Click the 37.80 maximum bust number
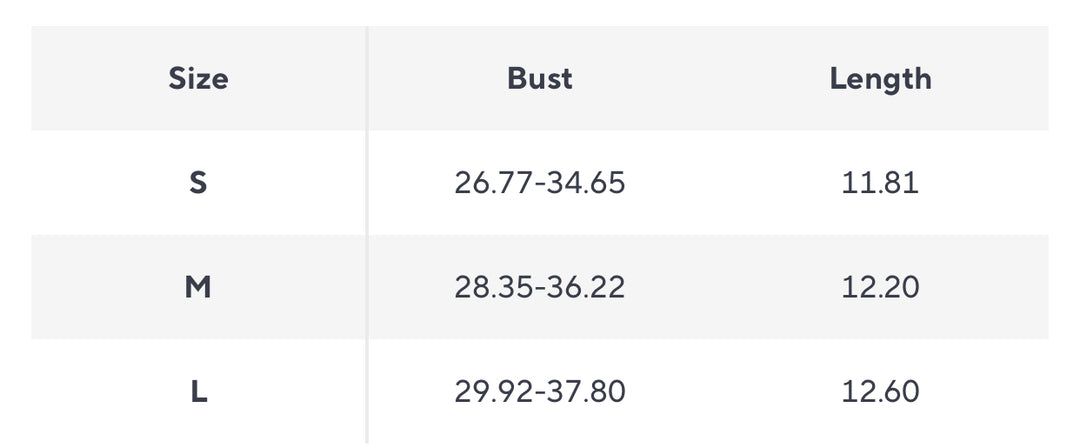 [x=588, y=392]
